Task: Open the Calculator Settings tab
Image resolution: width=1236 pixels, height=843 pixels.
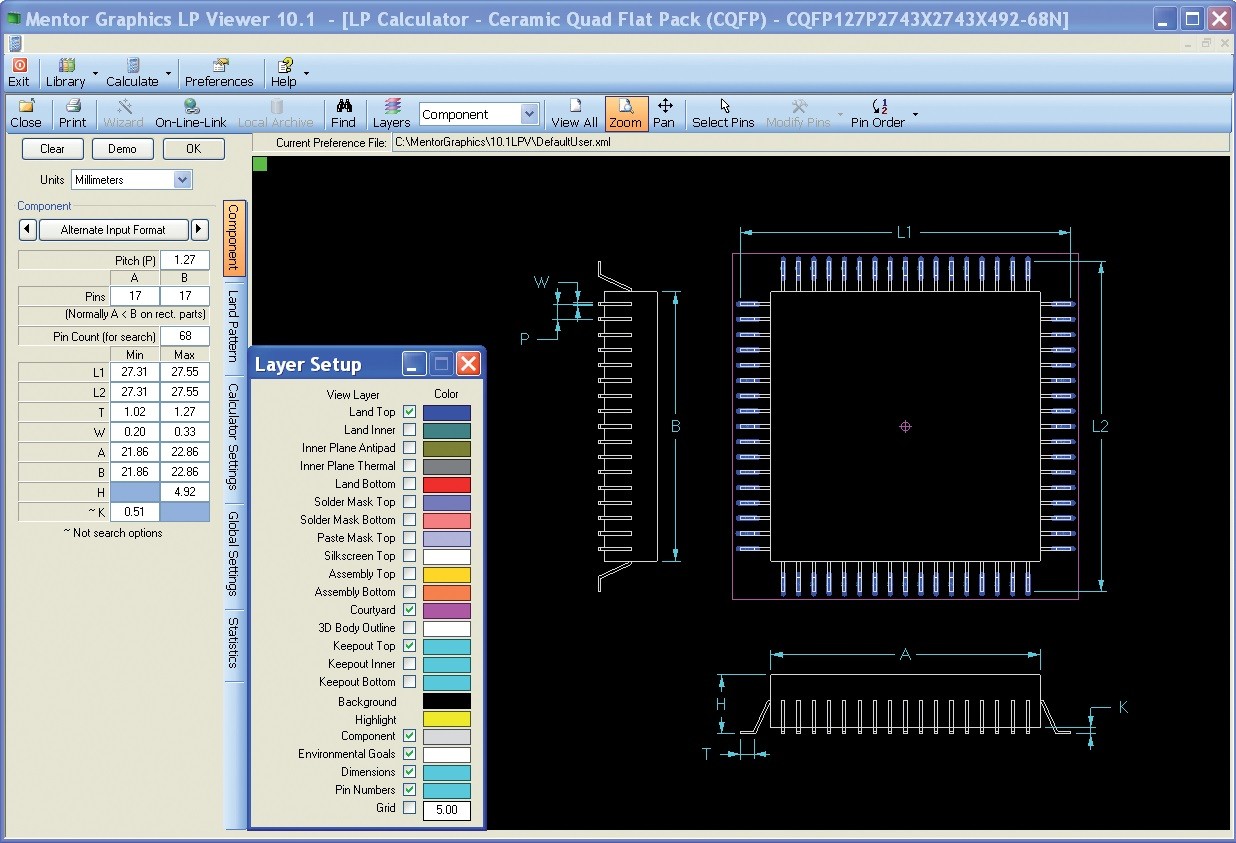Action: 234,436
